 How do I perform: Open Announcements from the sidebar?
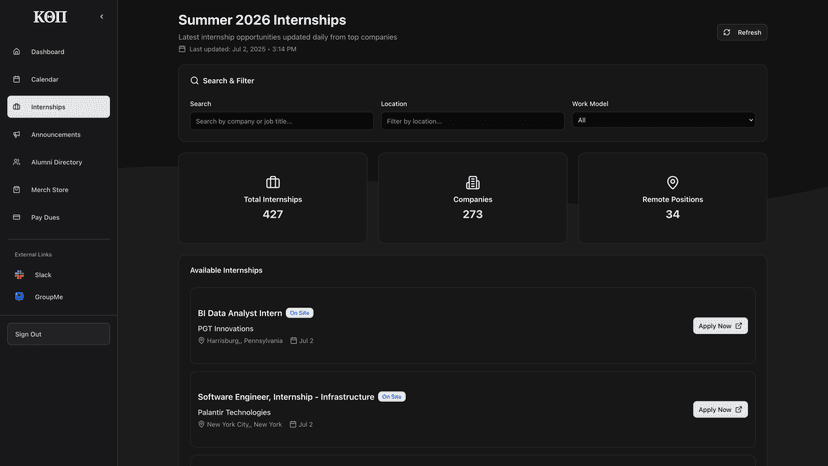coord(59,134)
